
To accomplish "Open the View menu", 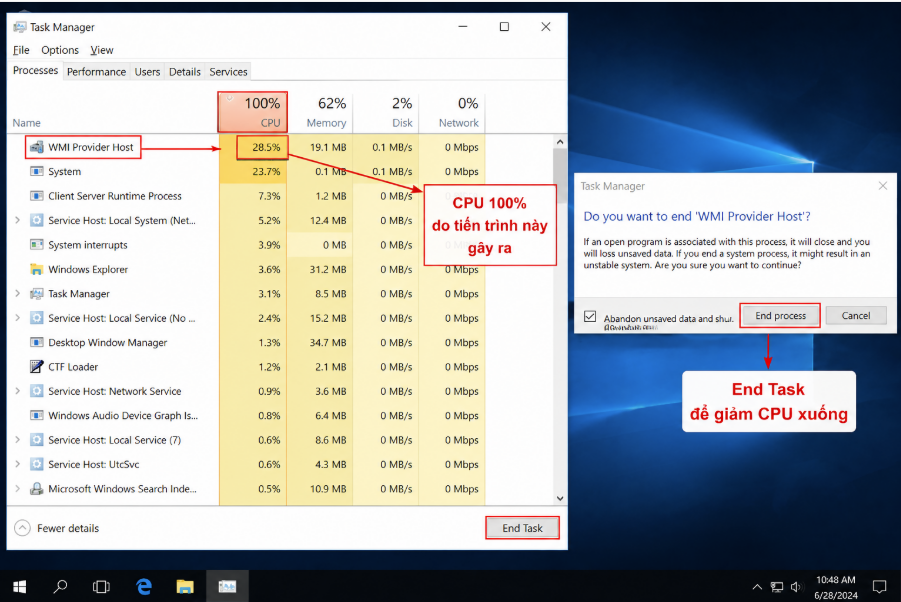I will pyautogui.click(x=102, y=50).
